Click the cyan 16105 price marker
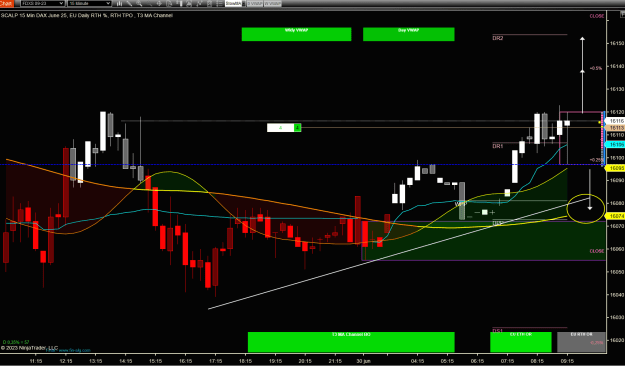Viewport: 625px width, 366px height. [x=615, y=144]
